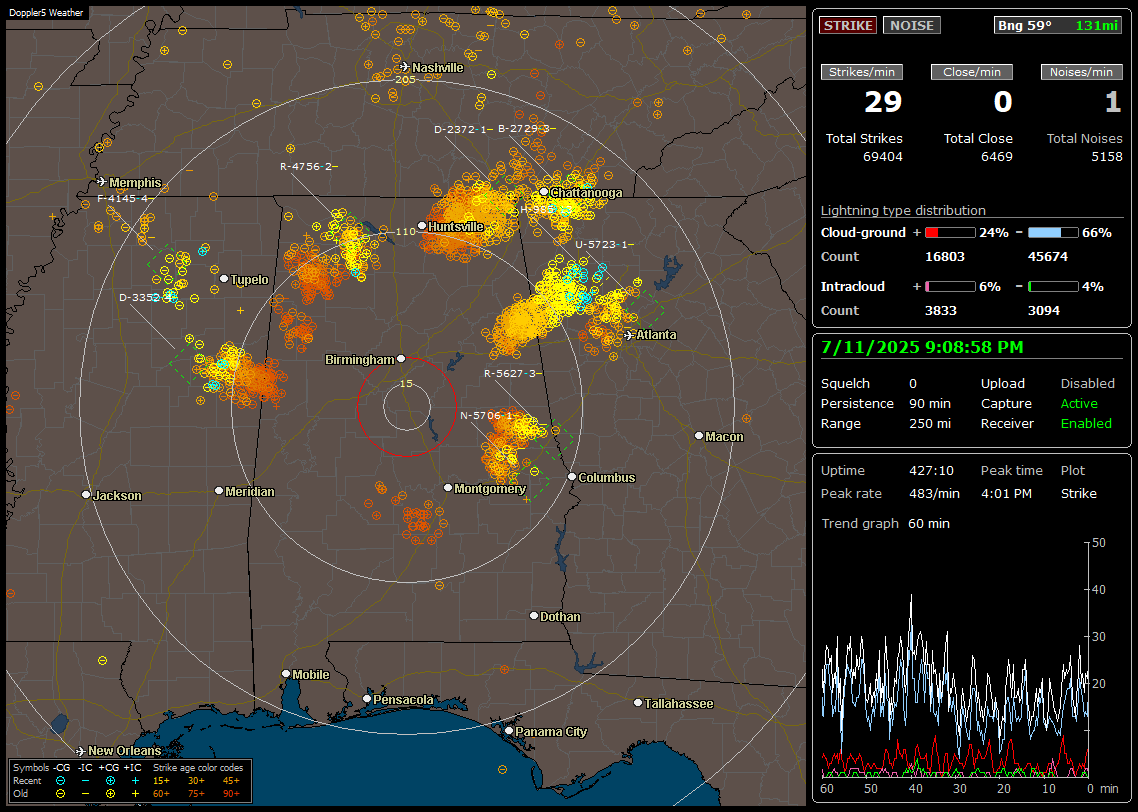Viewport: 1138px width, 812px height.
Task: Click the Persistence value 90 min
Action: point(930,403)
